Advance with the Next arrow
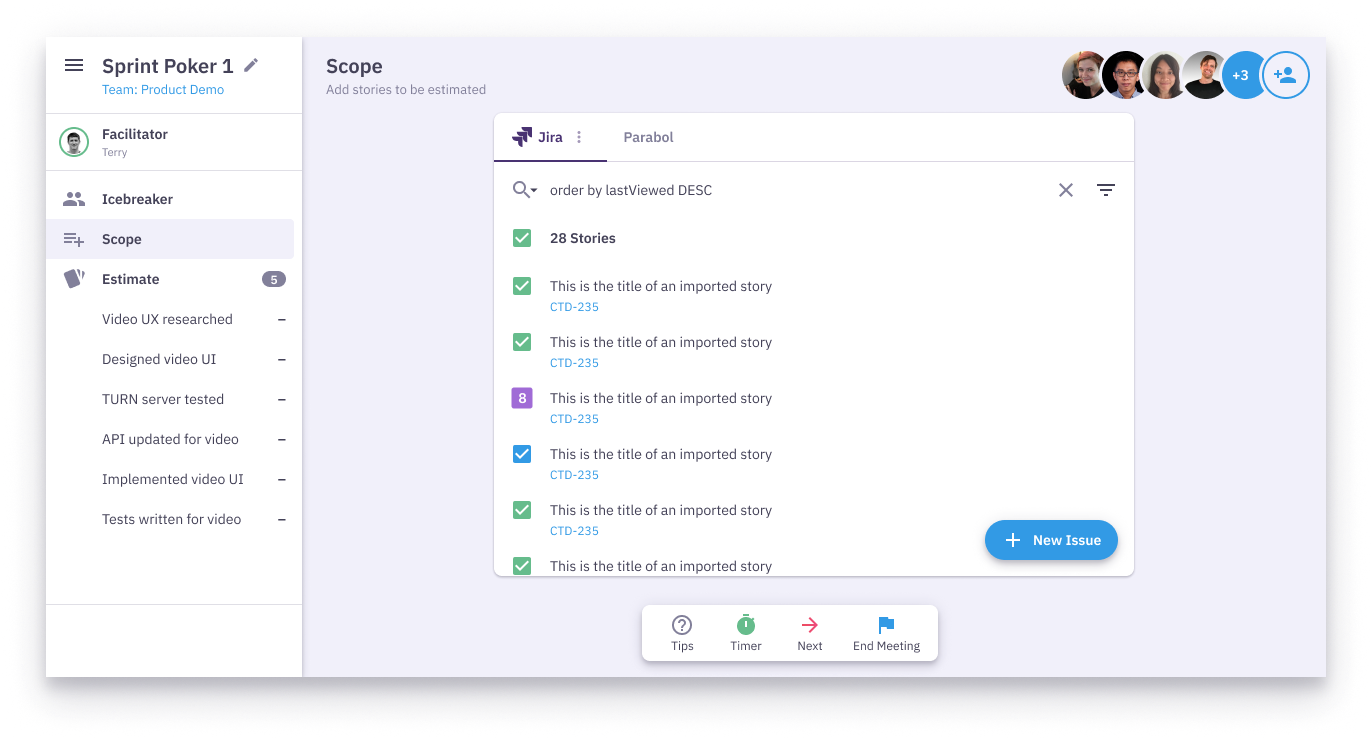Image resolution: width=1372 pixels, height=739 pixels. click(810, 633)
